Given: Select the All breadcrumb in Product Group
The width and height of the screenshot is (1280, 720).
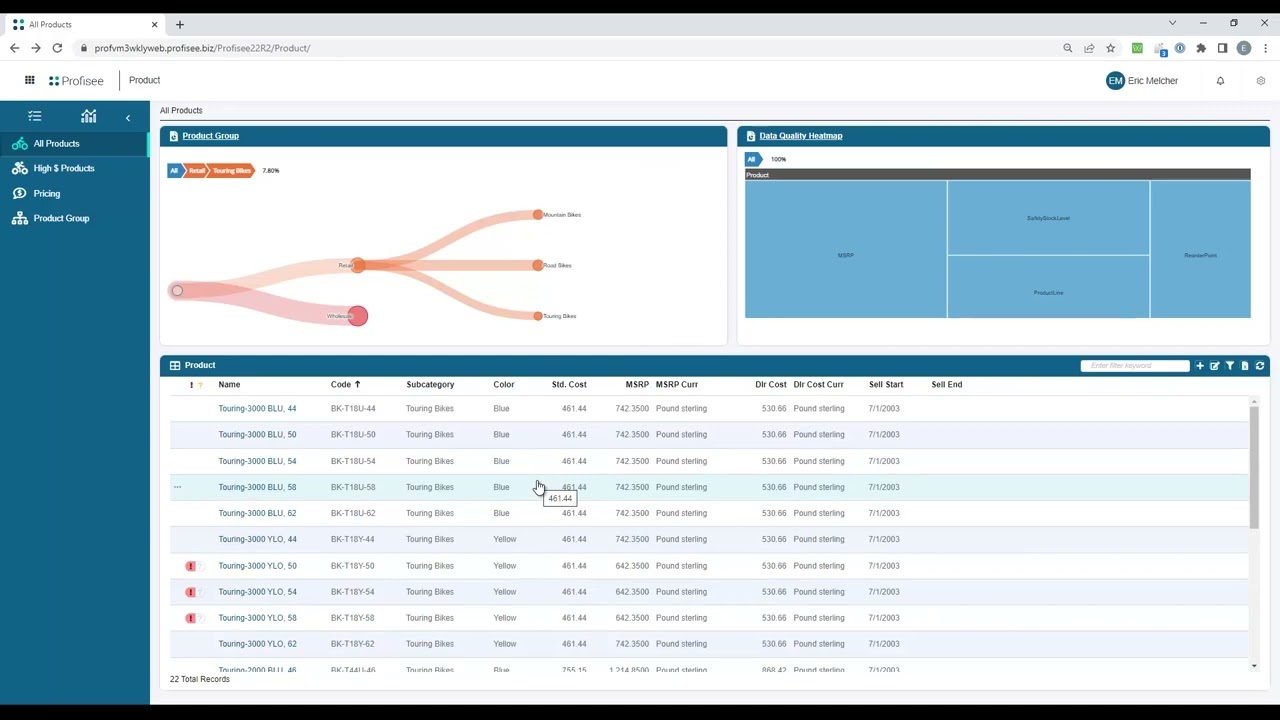Looking at the screenshot, I should 174,171.
